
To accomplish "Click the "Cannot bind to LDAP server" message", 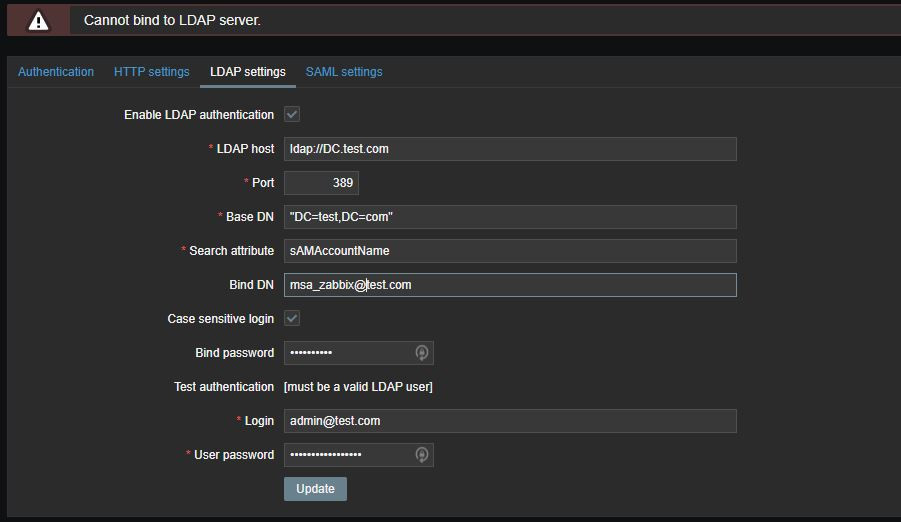I will pyautogui.click(x=171, y=20).
